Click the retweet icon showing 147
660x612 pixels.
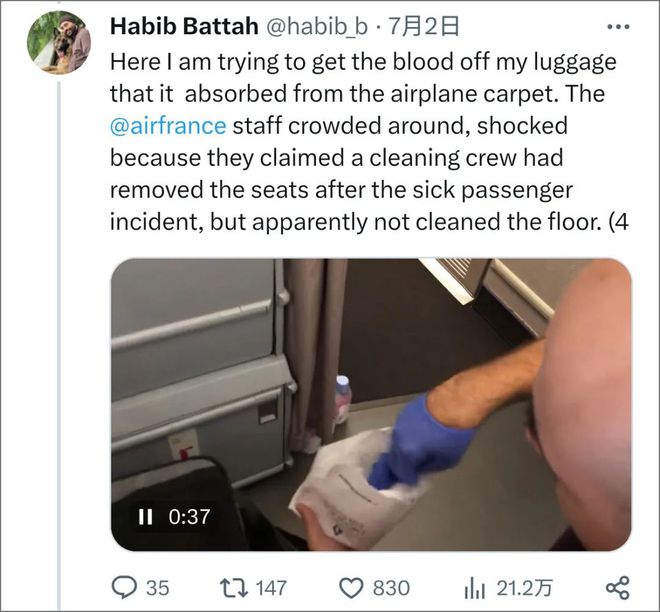[234, 588]
